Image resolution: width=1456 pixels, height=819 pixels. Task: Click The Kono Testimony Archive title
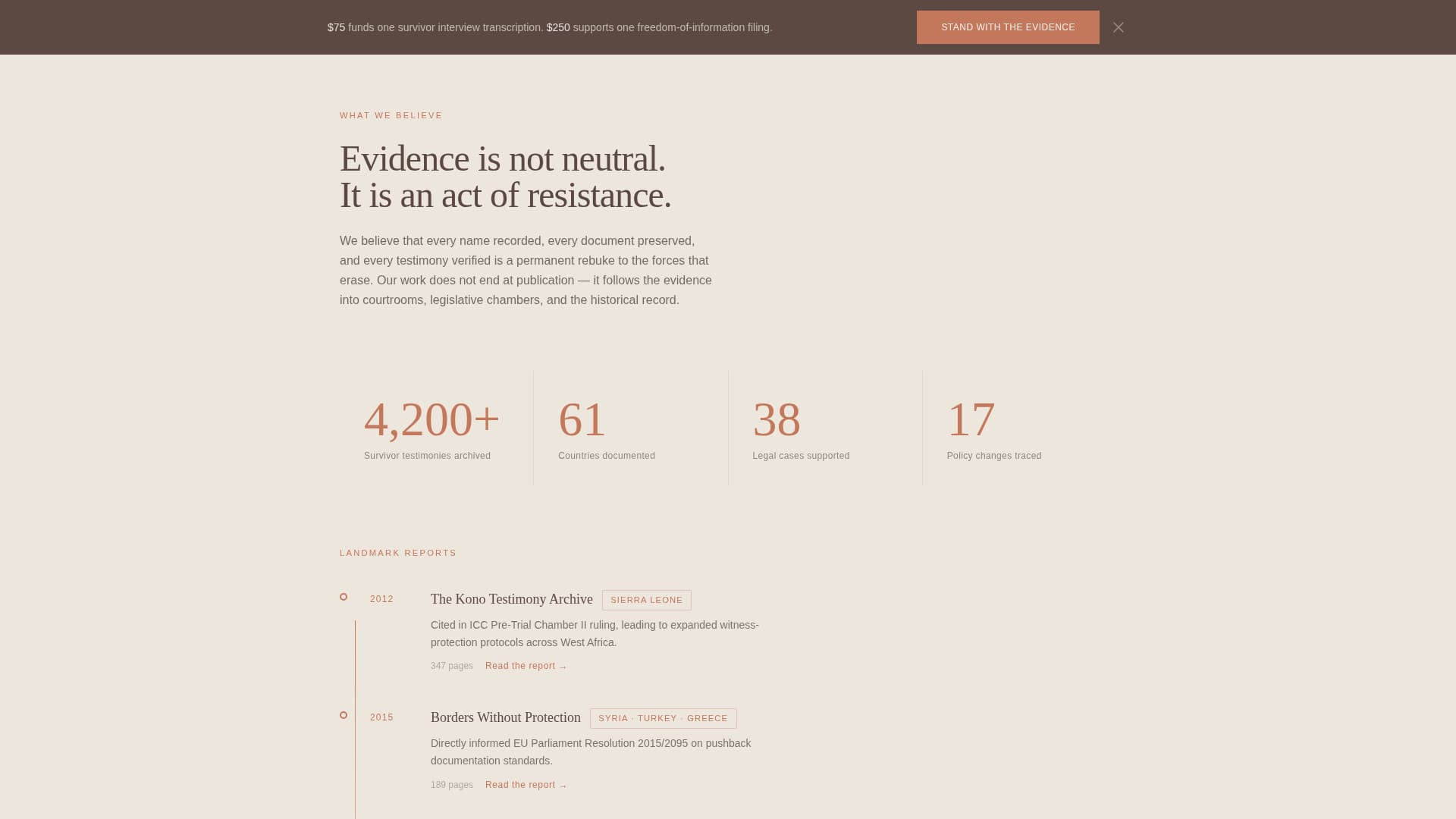coord(511,599)
